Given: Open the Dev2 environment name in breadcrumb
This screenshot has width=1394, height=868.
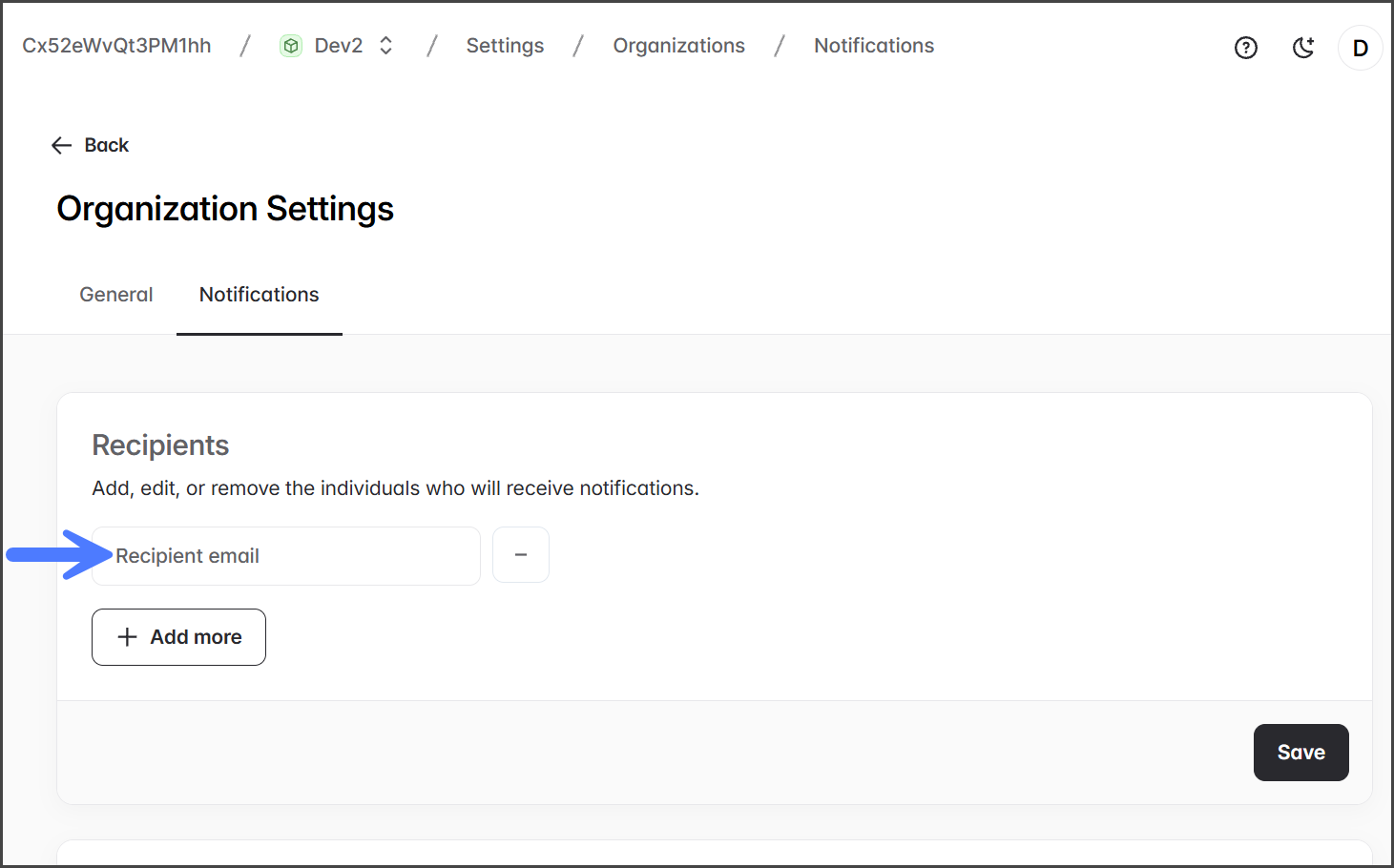Looking at the screenshot, I should [339, 46].
